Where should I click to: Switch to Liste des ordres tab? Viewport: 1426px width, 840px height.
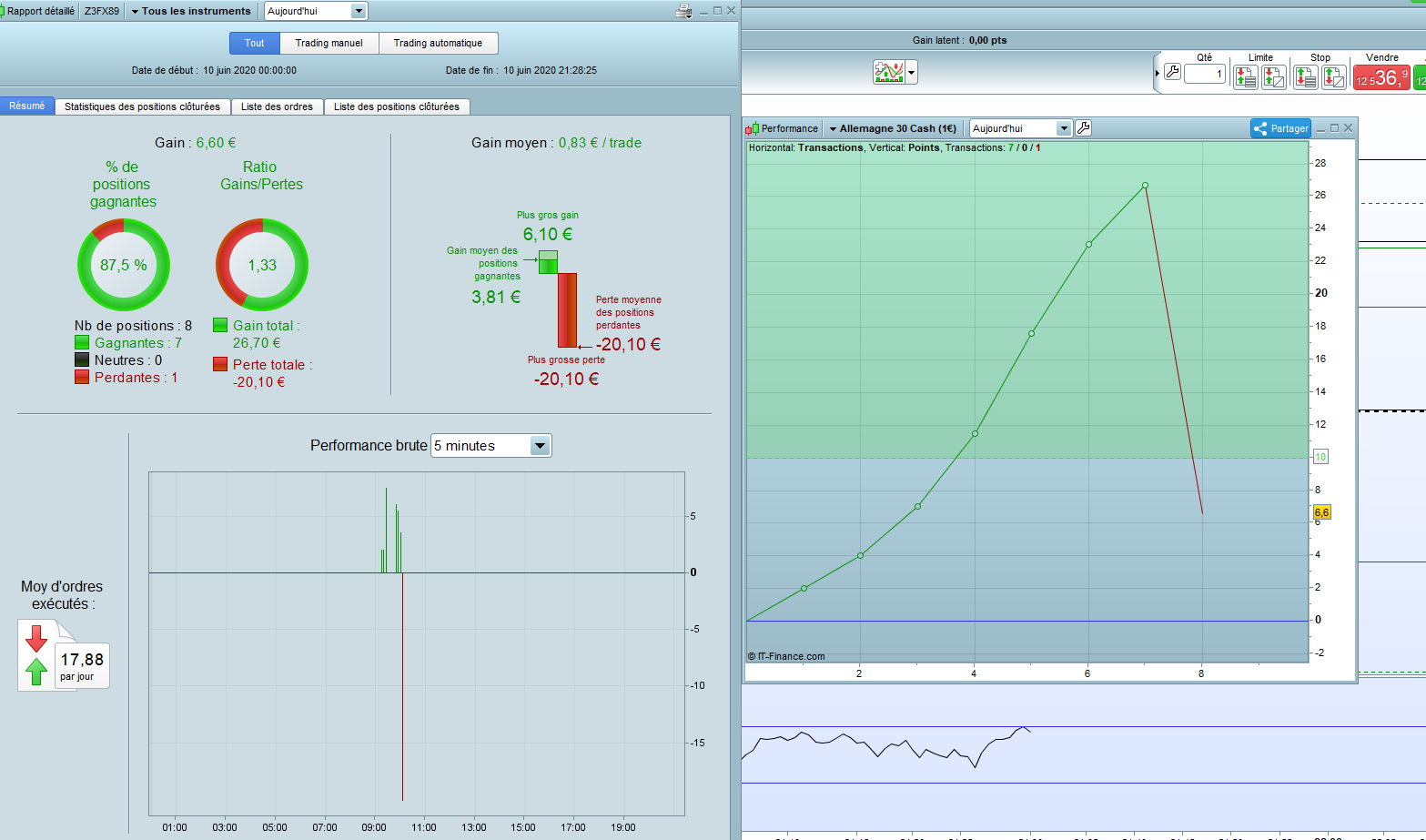[277, 106]
